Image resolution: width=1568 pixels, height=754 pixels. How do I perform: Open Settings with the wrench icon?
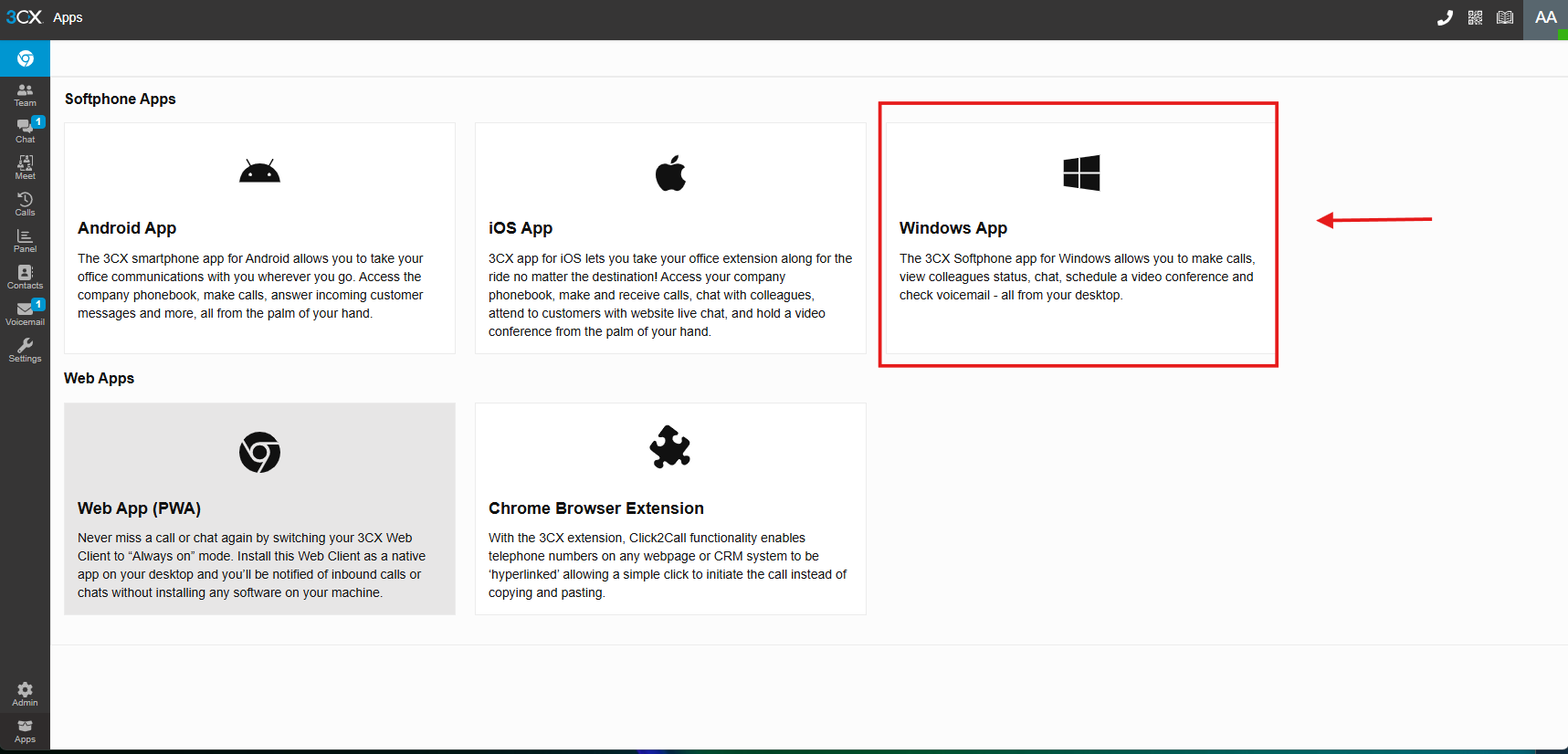25,351
